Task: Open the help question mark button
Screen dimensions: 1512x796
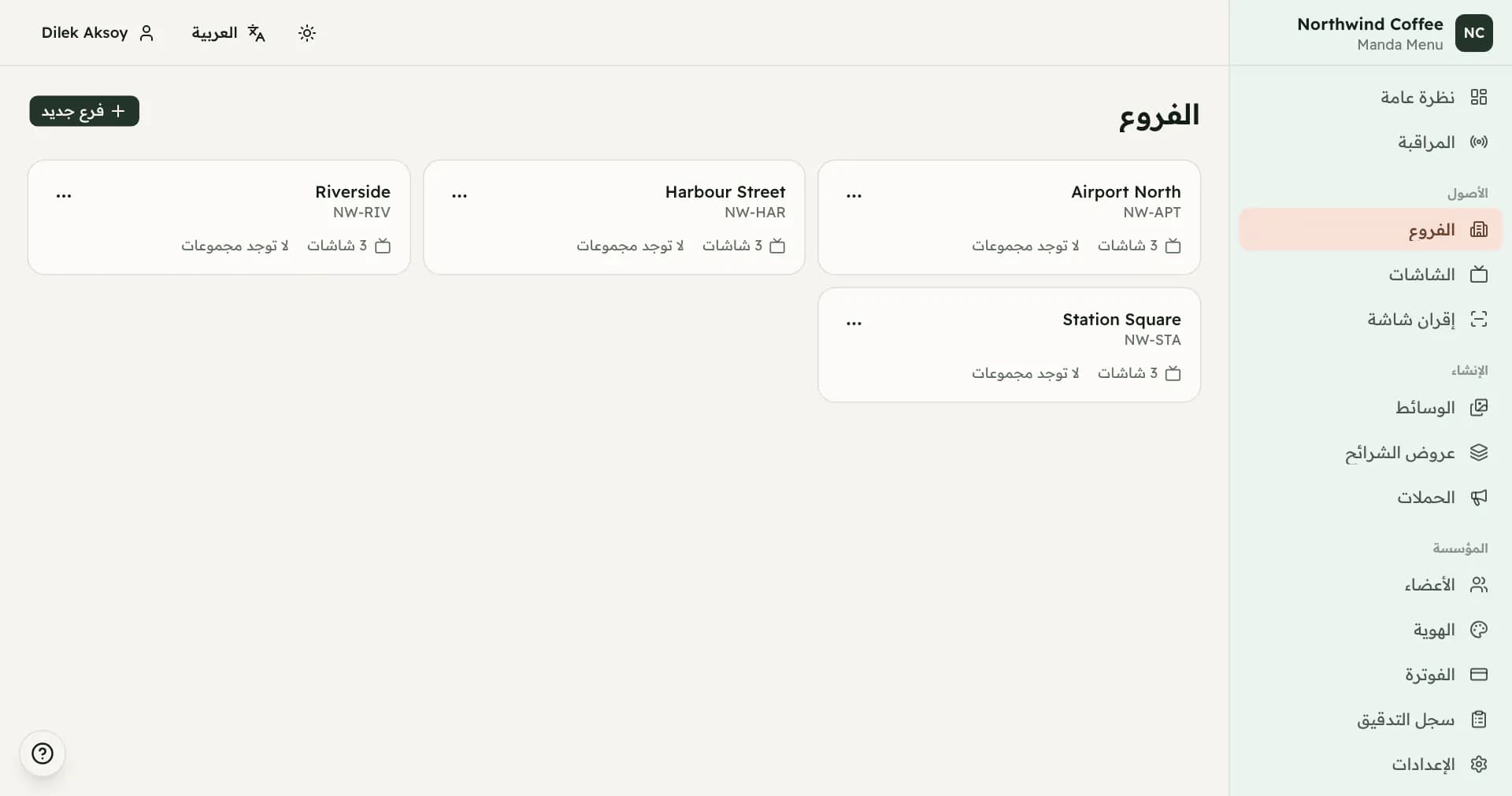Action: (x=43, y=753)
